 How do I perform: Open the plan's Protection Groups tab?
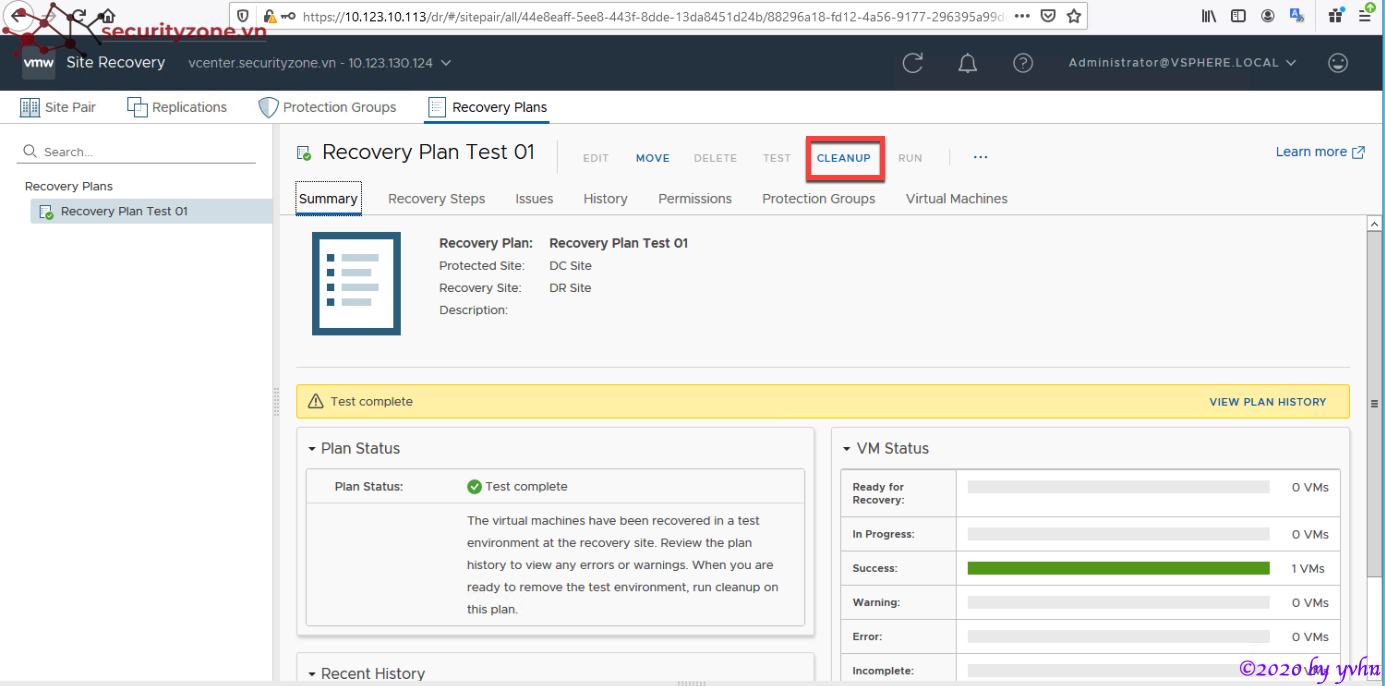[x=819, y=198]
